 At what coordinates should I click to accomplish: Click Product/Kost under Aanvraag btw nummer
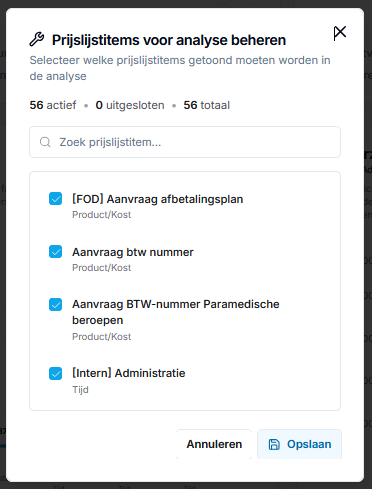coord(102,268)
